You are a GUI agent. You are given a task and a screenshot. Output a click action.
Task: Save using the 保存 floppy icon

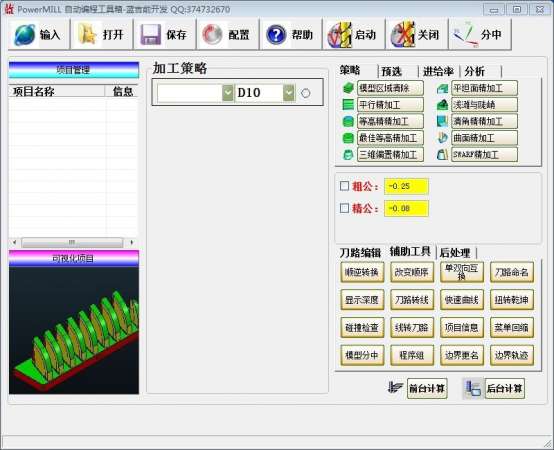(151, 35)
